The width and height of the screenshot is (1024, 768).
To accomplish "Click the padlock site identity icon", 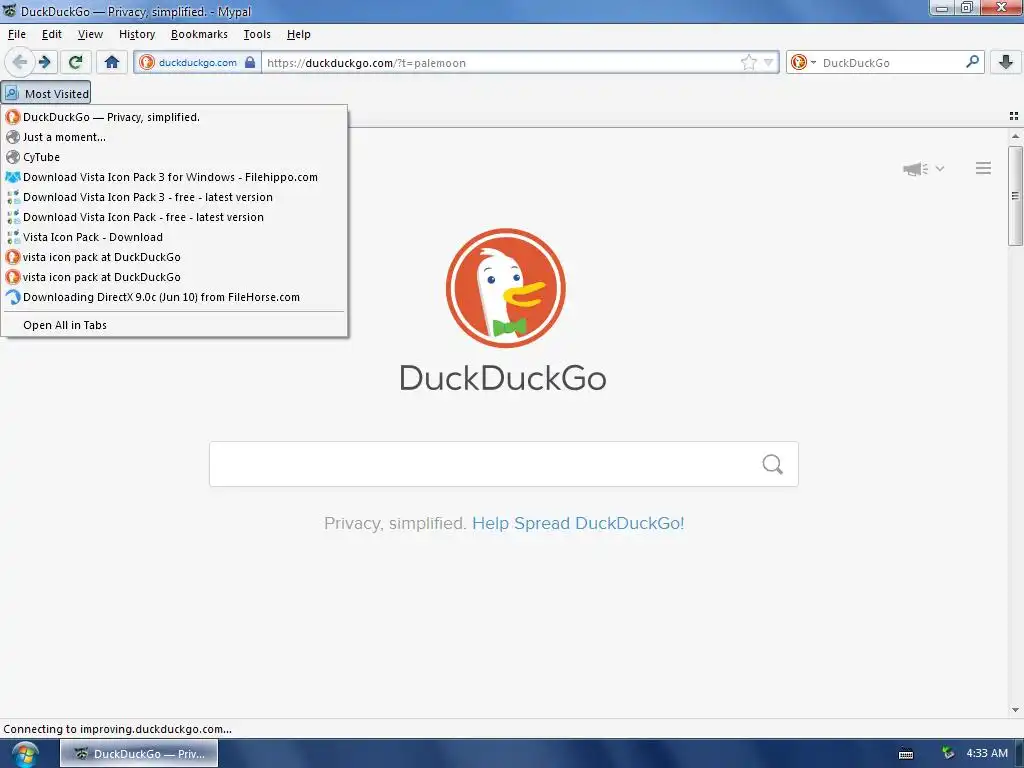I will point(250,63).
